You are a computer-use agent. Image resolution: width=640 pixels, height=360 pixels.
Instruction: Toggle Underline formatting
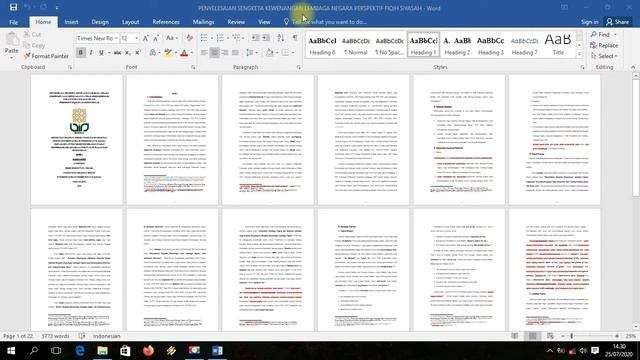101,53
